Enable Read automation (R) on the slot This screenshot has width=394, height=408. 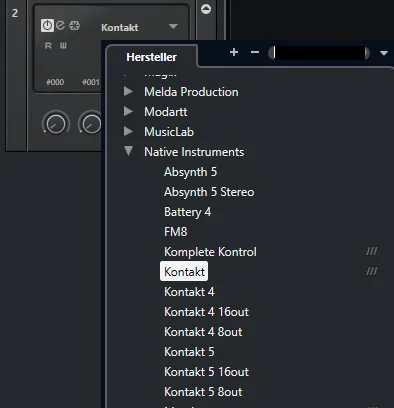48,46
